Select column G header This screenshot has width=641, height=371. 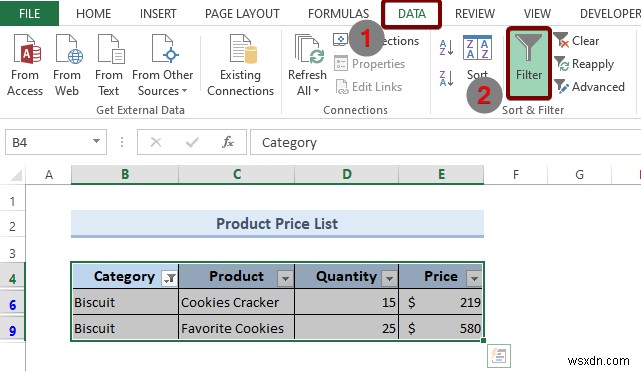click(579, 175)
